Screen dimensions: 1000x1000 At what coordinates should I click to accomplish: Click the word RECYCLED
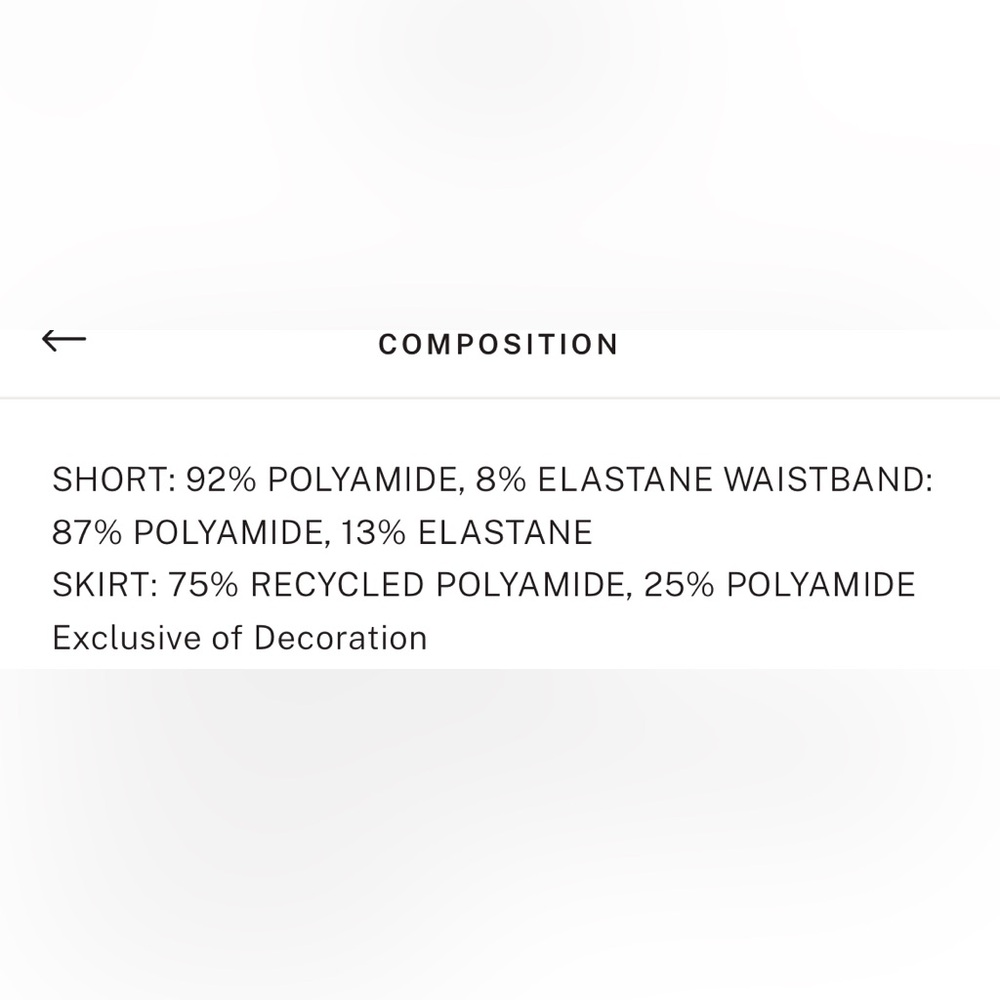click(337, 585)
